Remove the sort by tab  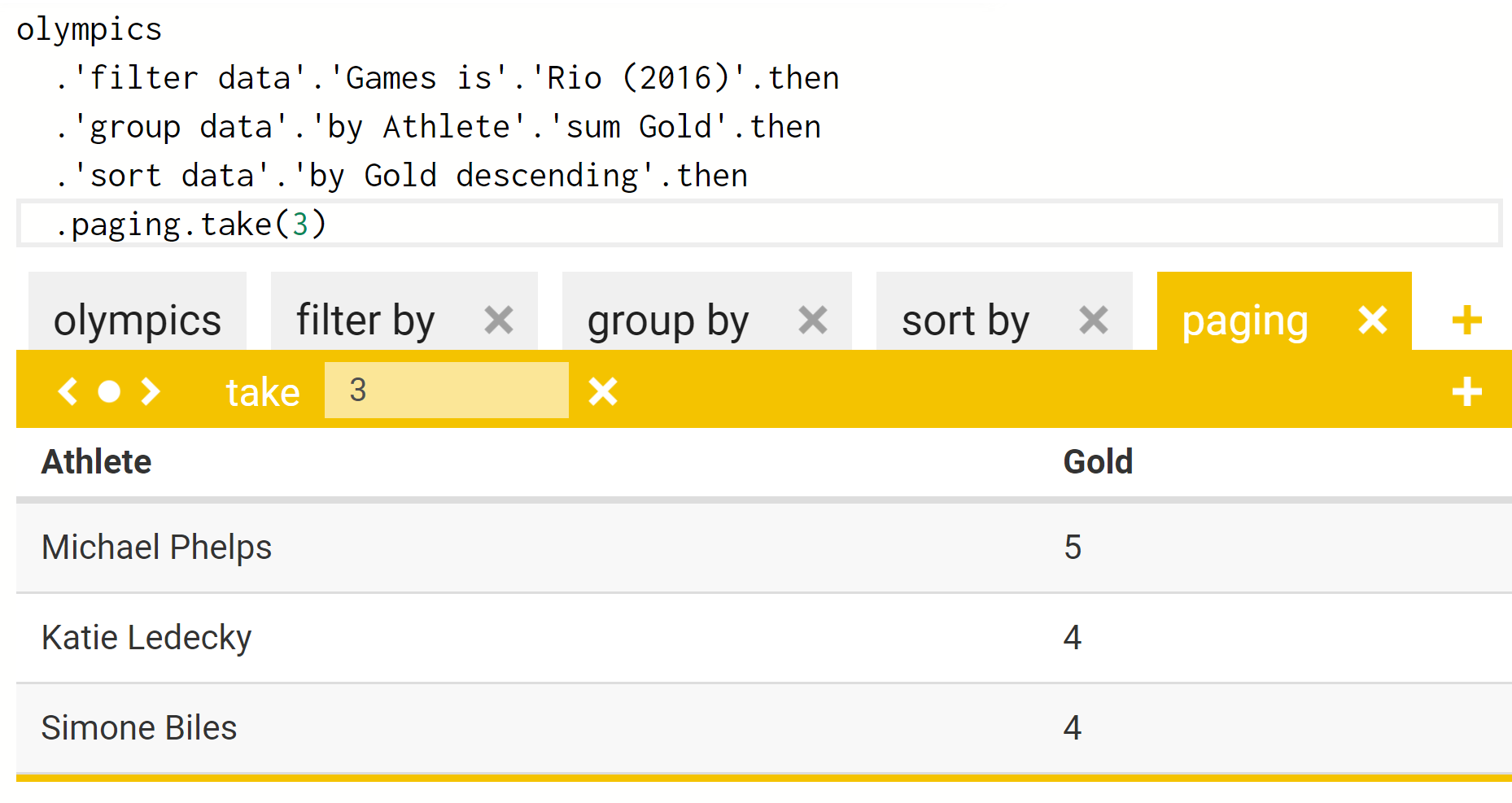[x=1093, y=320]
